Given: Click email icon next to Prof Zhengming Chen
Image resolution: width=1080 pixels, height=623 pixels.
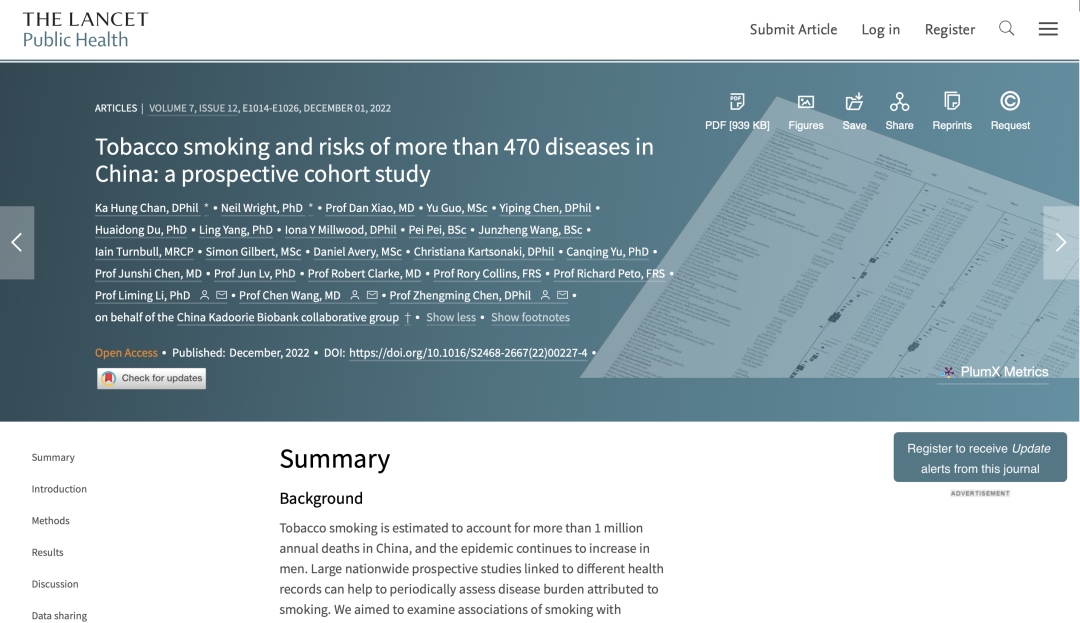Looking at the screenshot, I should click(x=562, y=295).
